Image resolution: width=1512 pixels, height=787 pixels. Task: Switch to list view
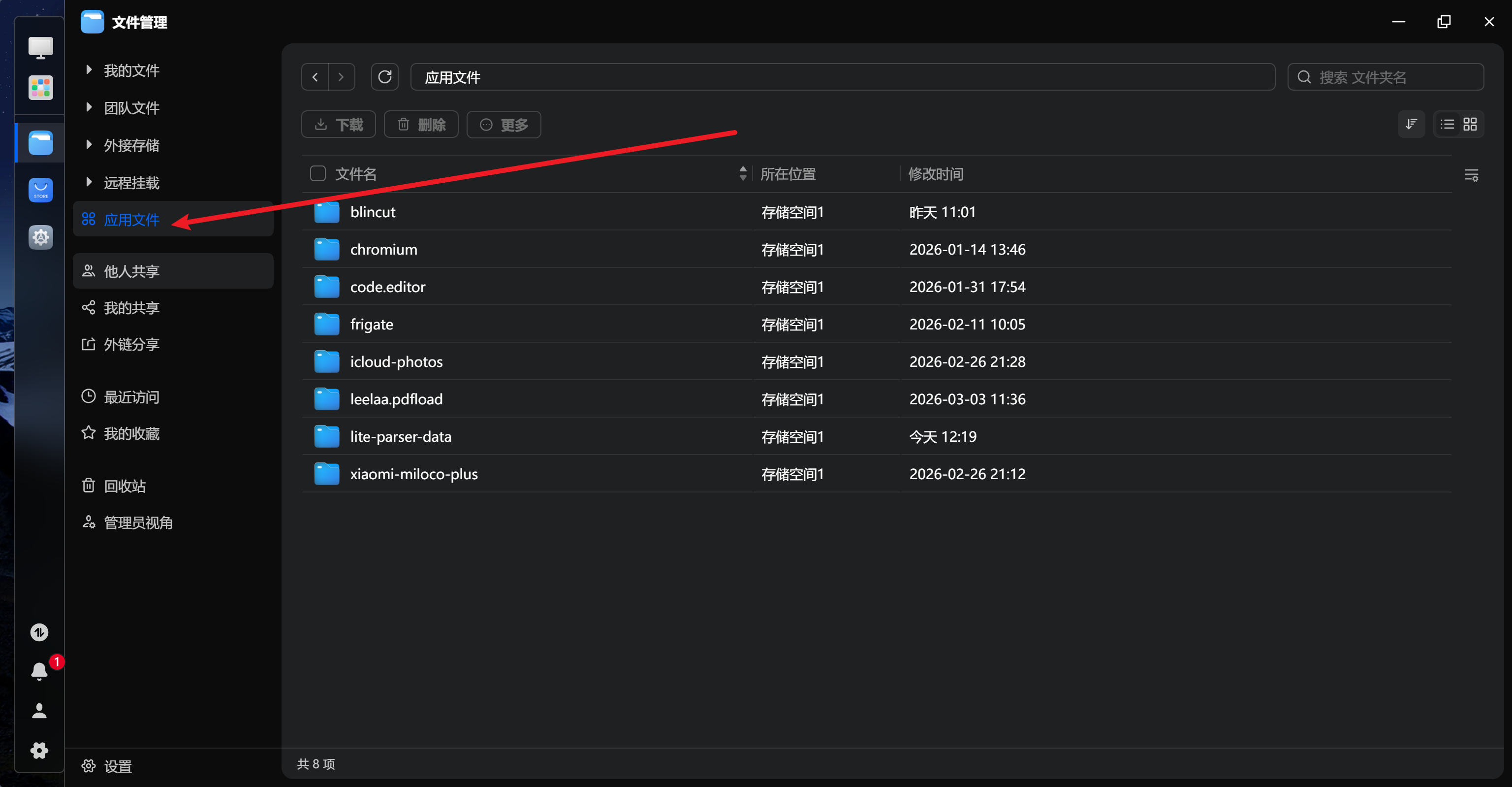(1447, 124)
